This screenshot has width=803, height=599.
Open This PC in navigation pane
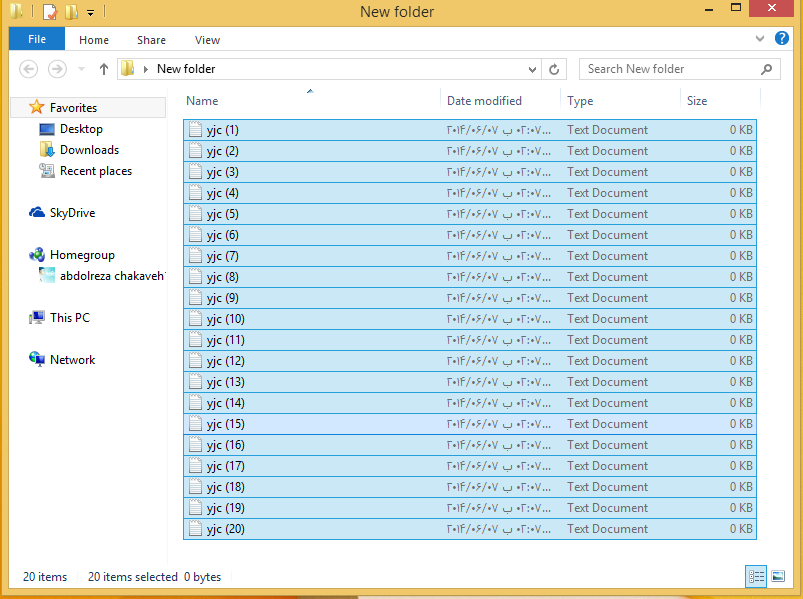pyautogui.click(x=70, y=317)
